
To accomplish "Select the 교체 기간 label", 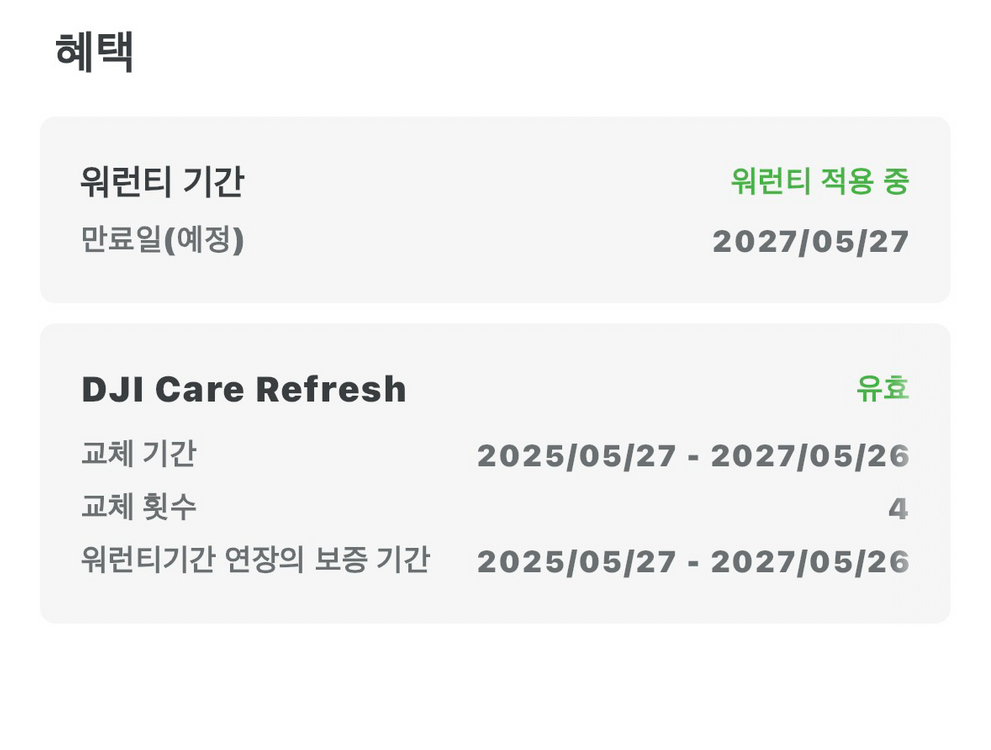I will click(x=138, y=455).
